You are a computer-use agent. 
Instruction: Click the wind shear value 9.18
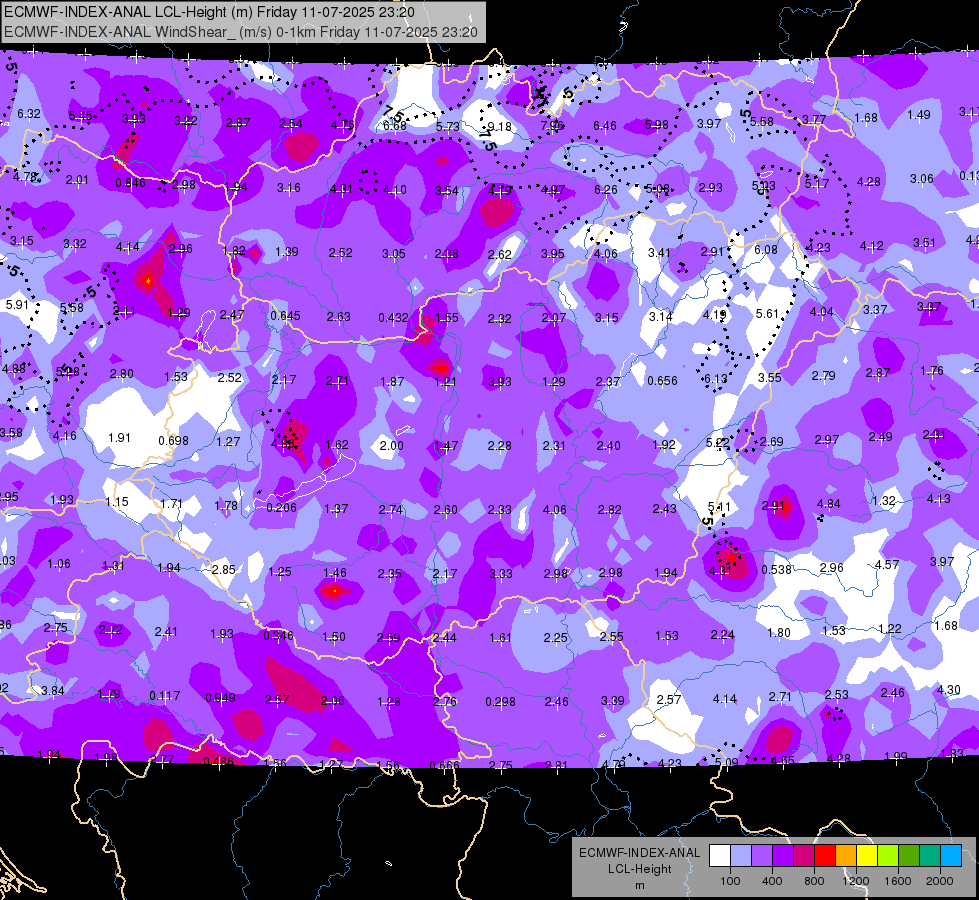point(499,127)
